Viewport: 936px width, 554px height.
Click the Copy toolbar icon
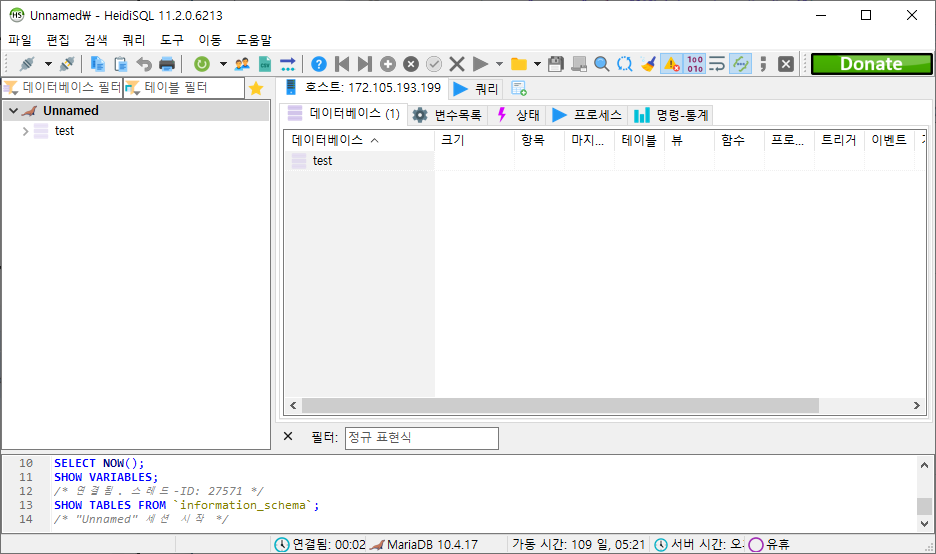[x=97, y=64]
